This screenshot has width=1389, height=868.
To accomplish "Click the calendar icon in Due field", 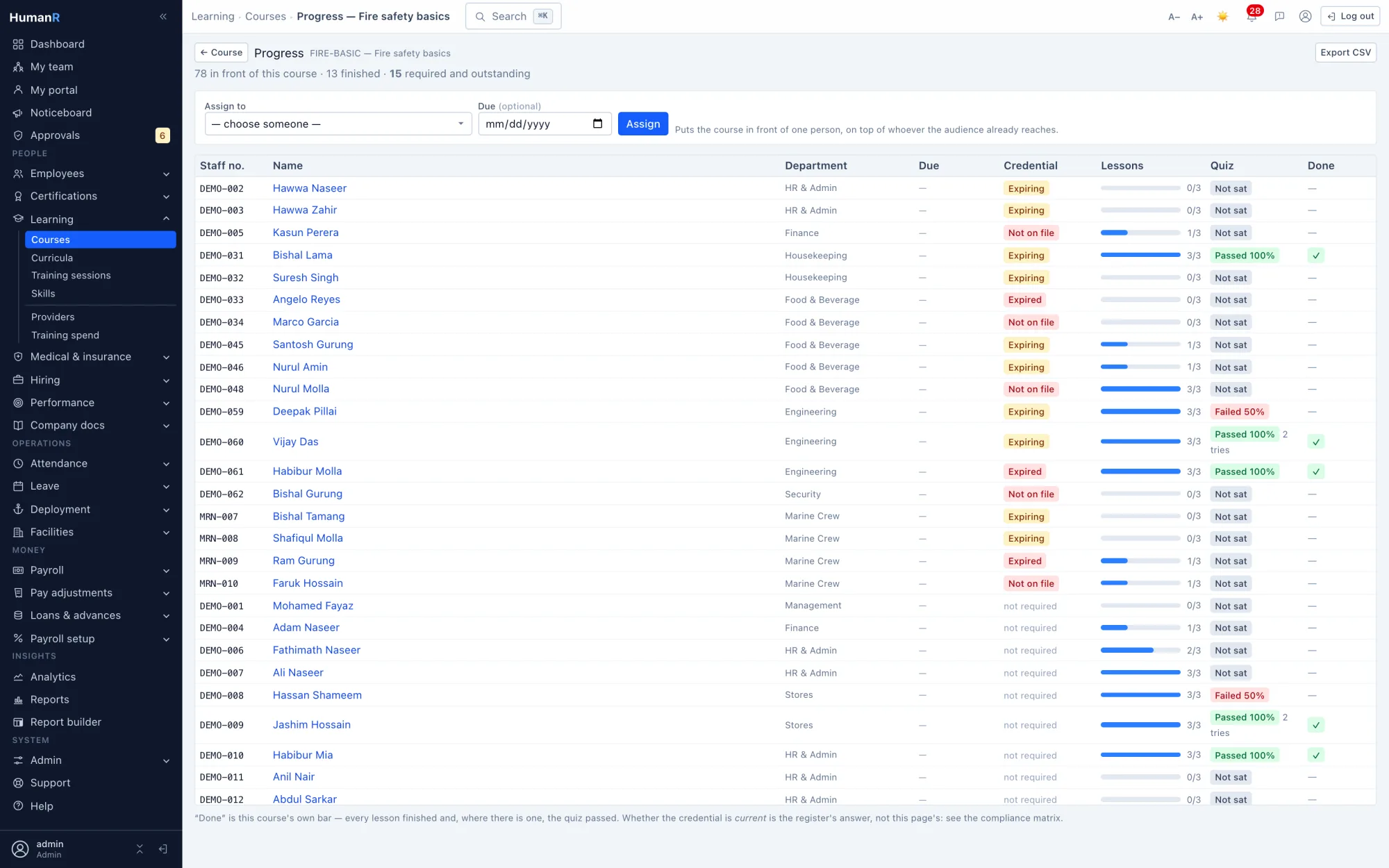I will click(597, 124).
